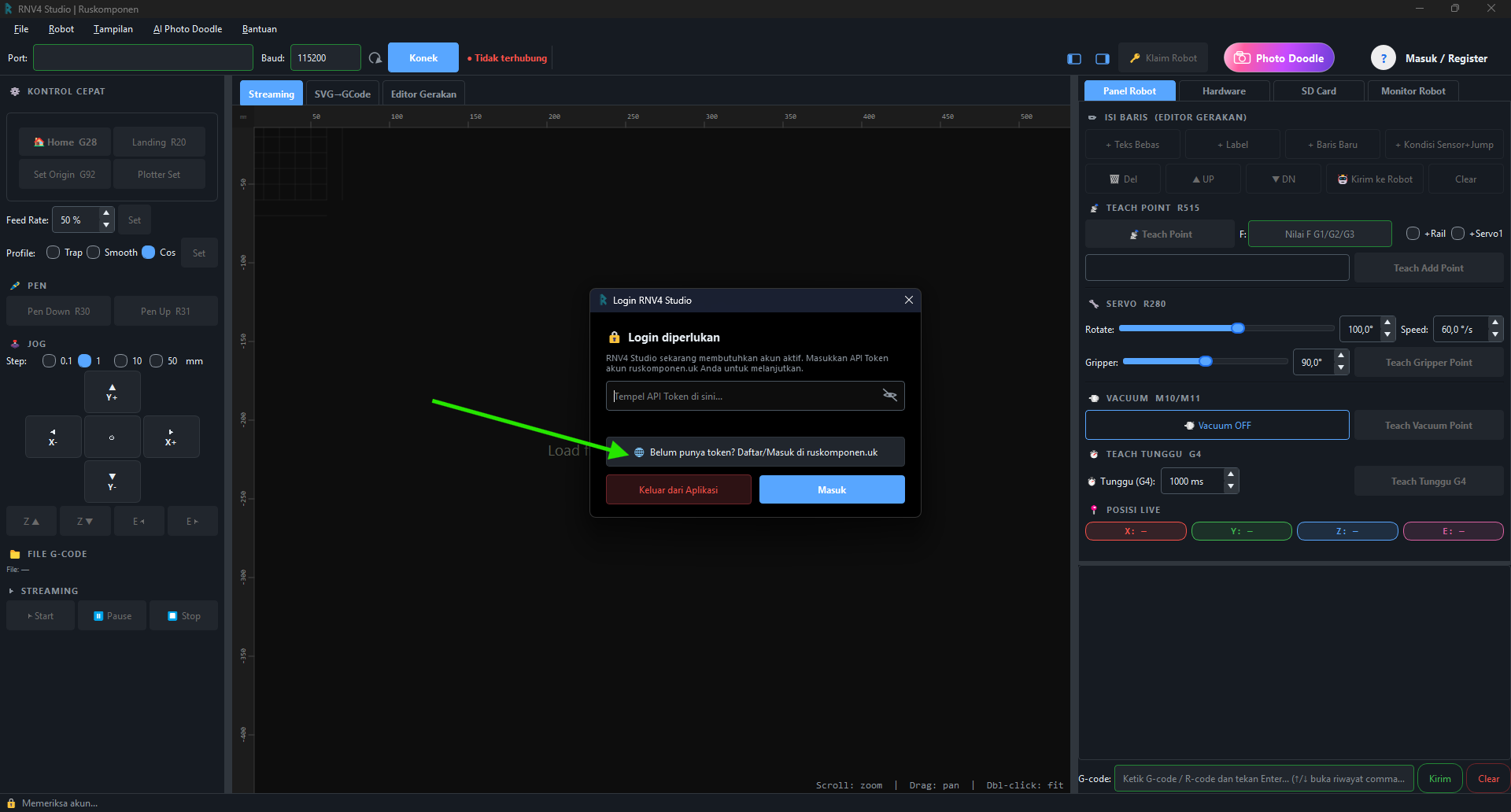Enable the +Servo1 option
This screenshot has height=812, width=1511.
tap(1458, 234)
